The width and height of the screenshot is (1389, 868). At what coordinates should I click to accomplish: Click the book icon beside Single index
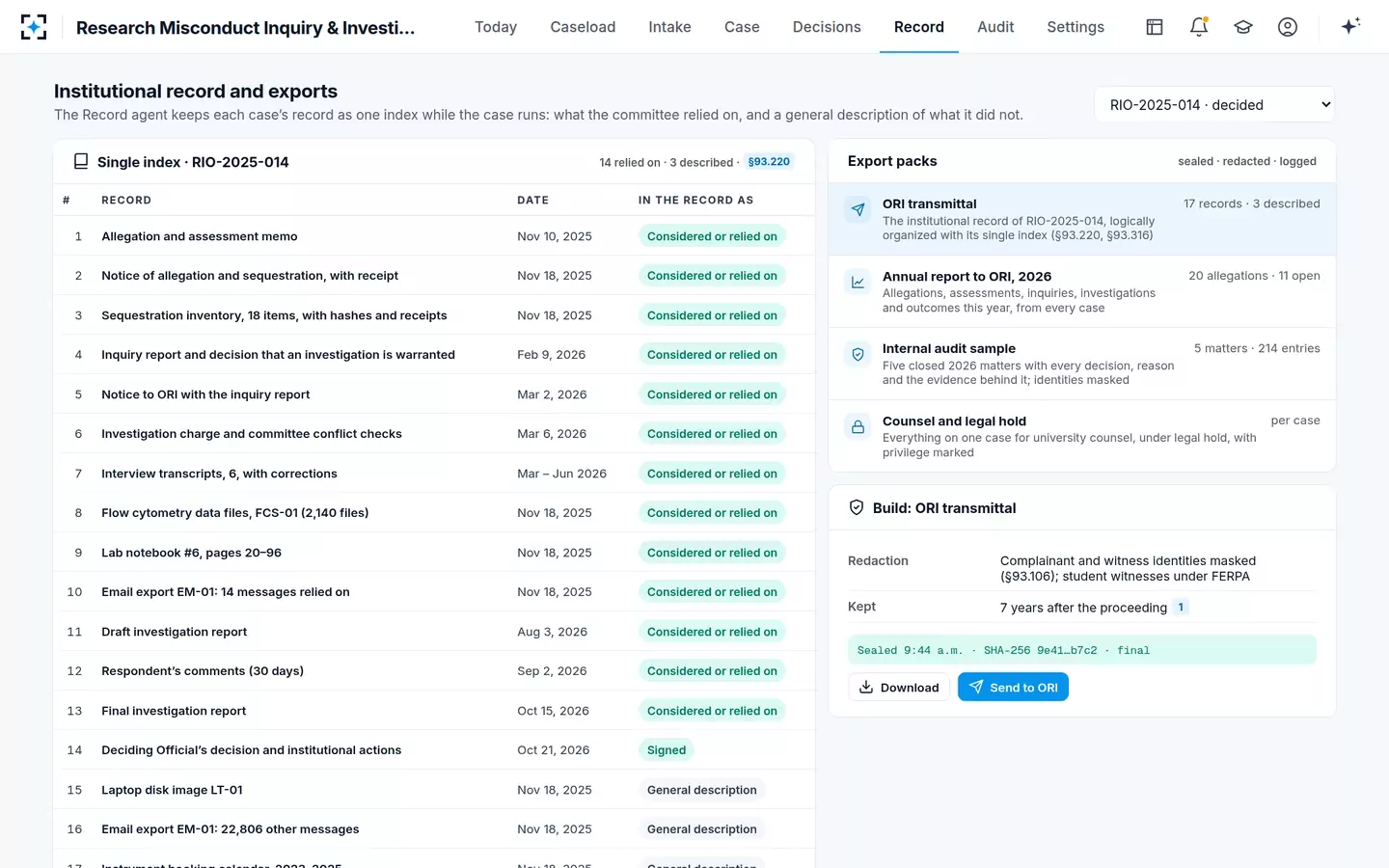(81, 162)
